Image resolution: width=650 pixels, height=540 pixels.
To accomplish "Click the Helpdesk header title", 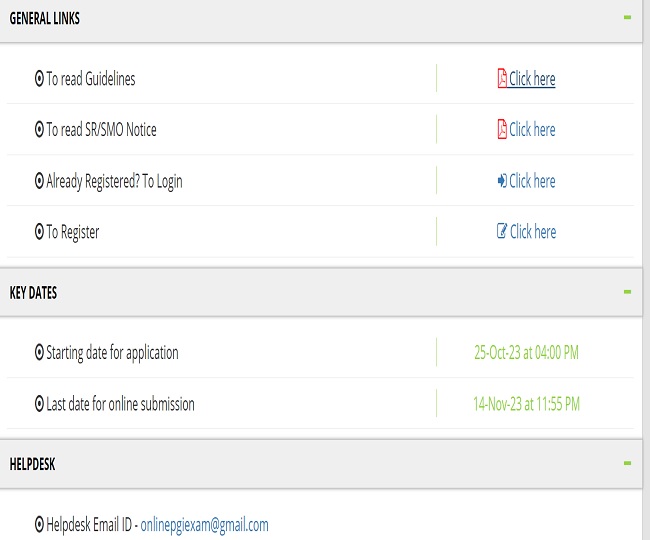I will pos(32,464).
